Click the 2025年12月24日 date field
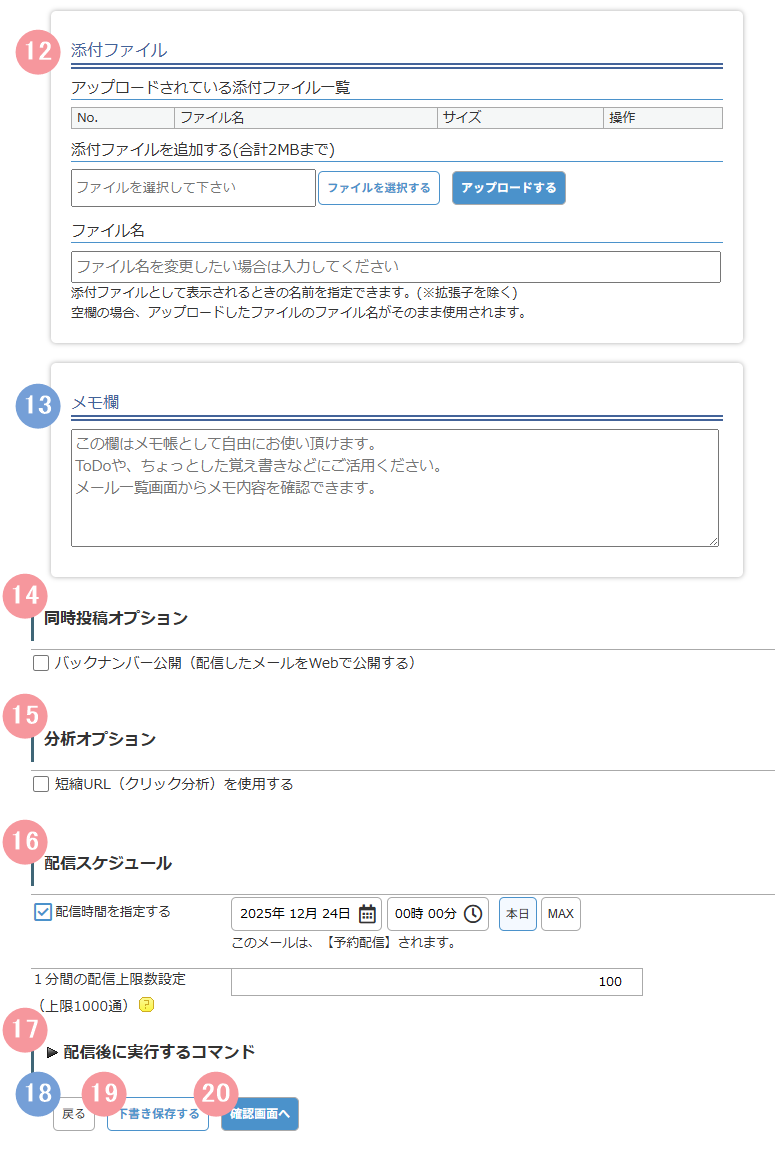 [295, 914]
